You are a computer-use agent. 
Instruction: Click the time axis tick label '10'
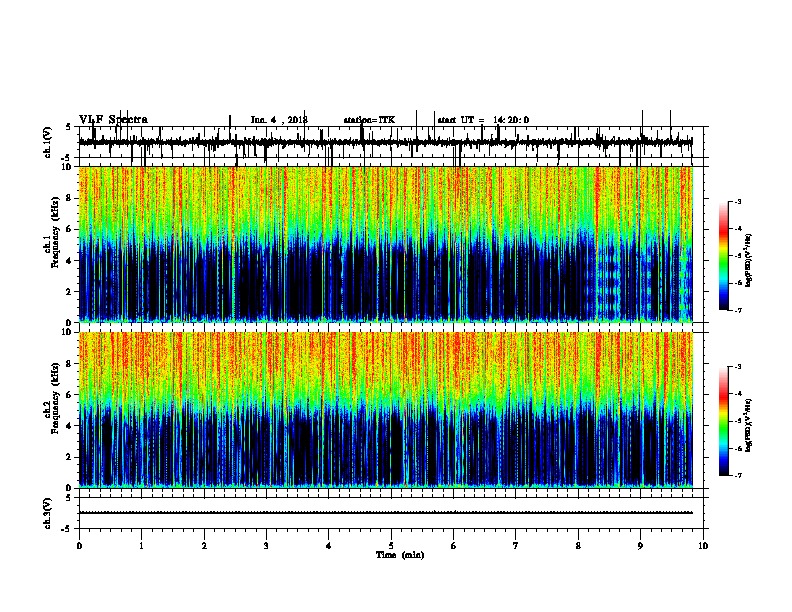coord(703,546)
